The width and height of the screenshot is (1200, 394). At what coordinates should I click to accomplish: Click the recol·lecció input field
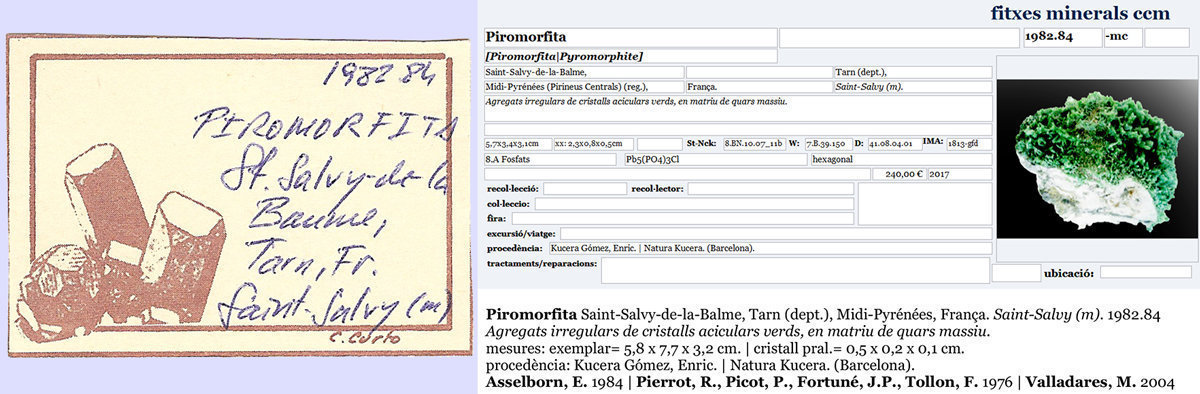[x=584, y=188]
